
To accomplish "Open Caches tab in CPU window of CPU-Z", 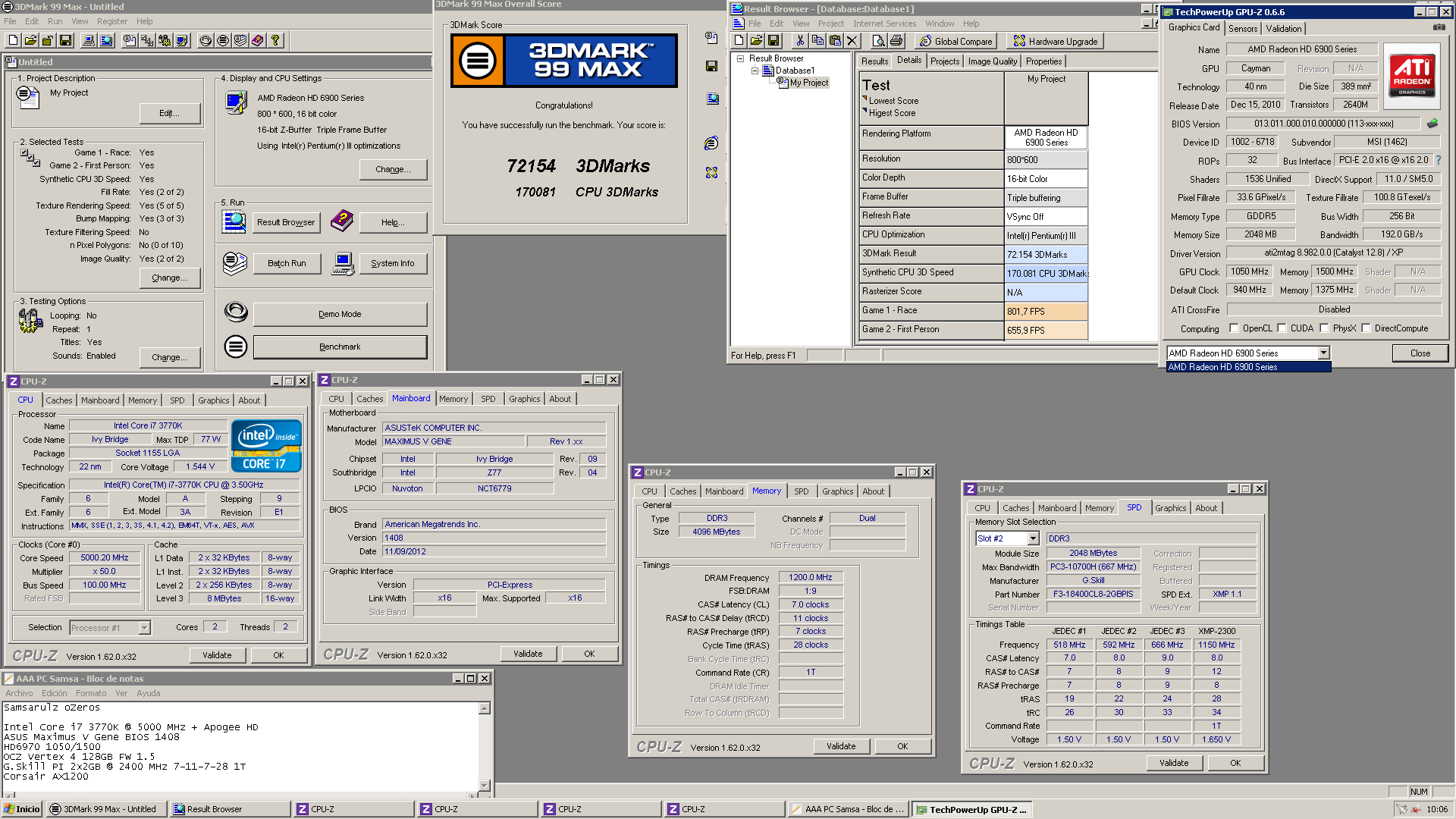I will click(59, 400).
